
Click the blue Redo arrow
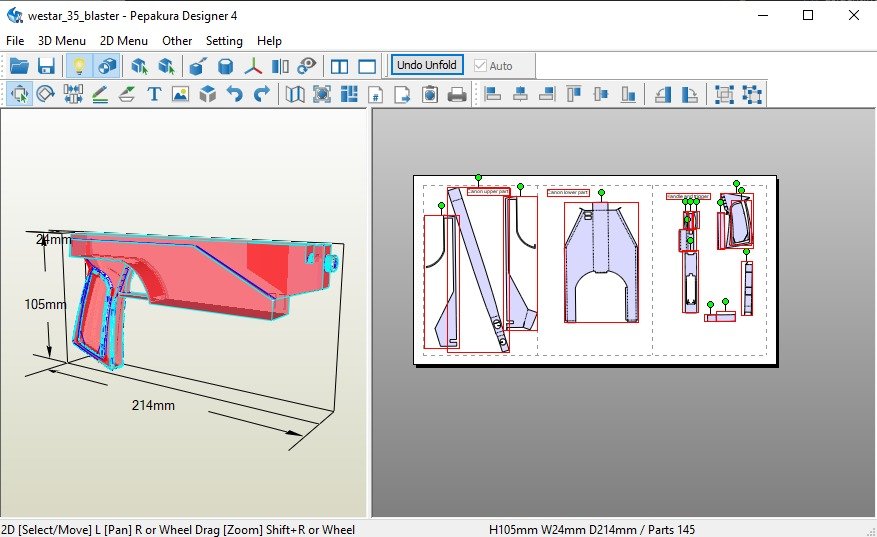tap(262, 93)
